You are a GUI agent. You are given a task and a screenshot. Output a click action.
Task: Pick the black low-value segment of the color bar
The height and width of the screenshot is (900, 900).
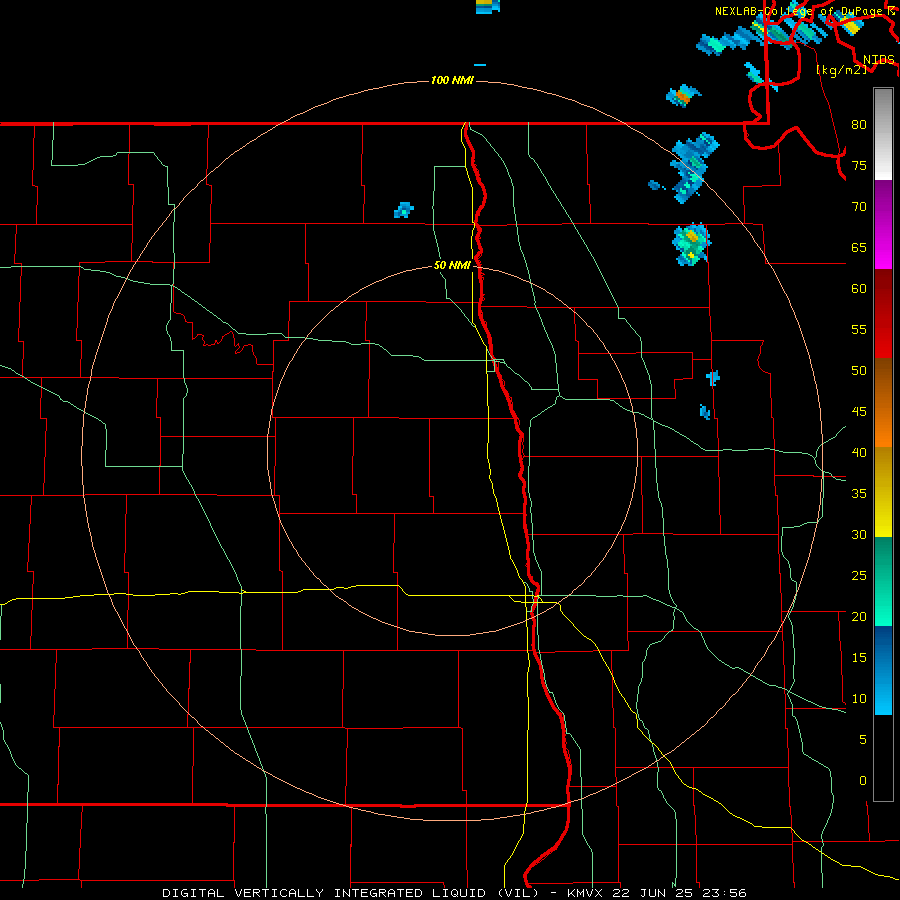tap(883, 757)
